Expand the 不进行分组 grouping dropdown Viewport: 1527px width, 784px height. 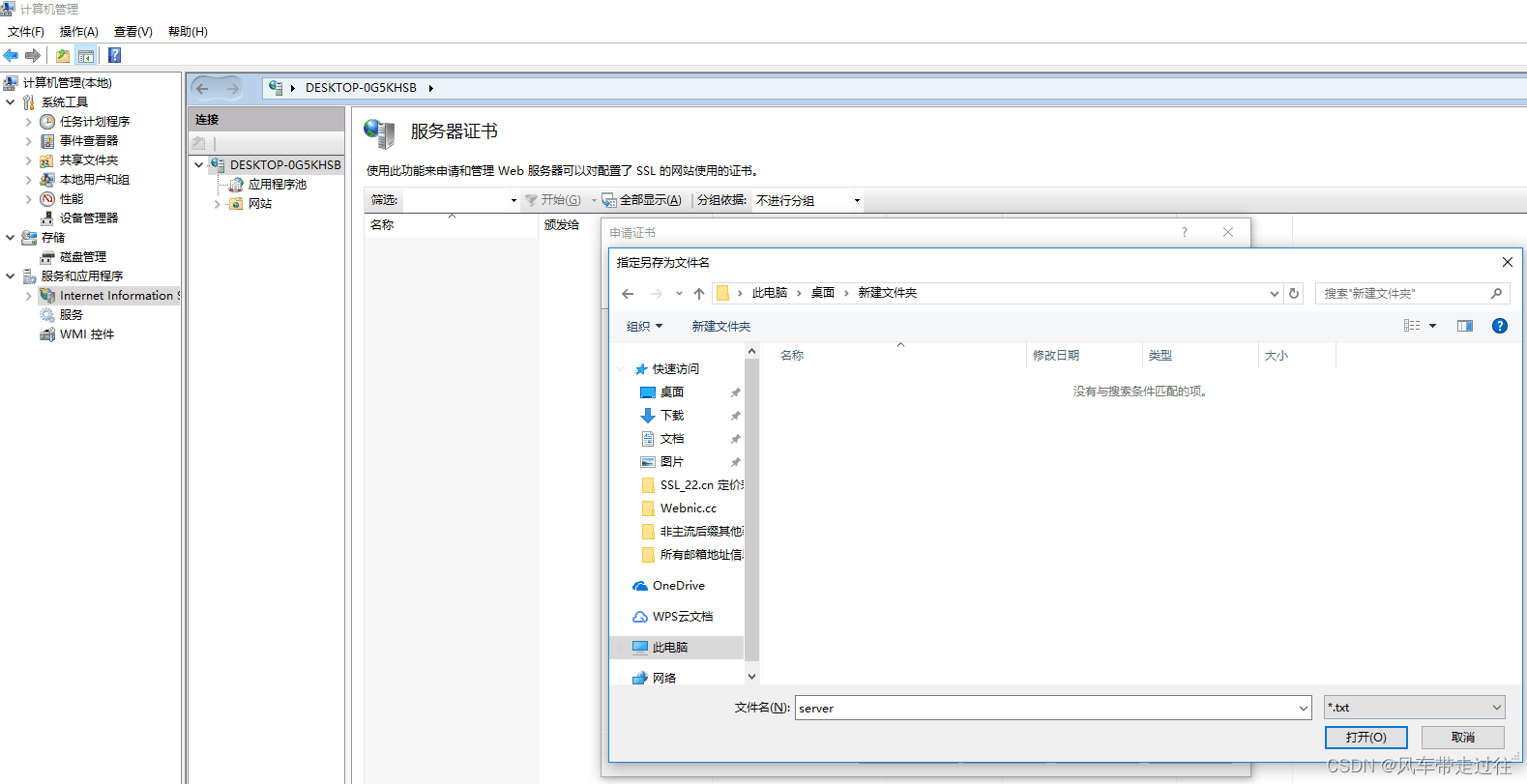point(808,200)
